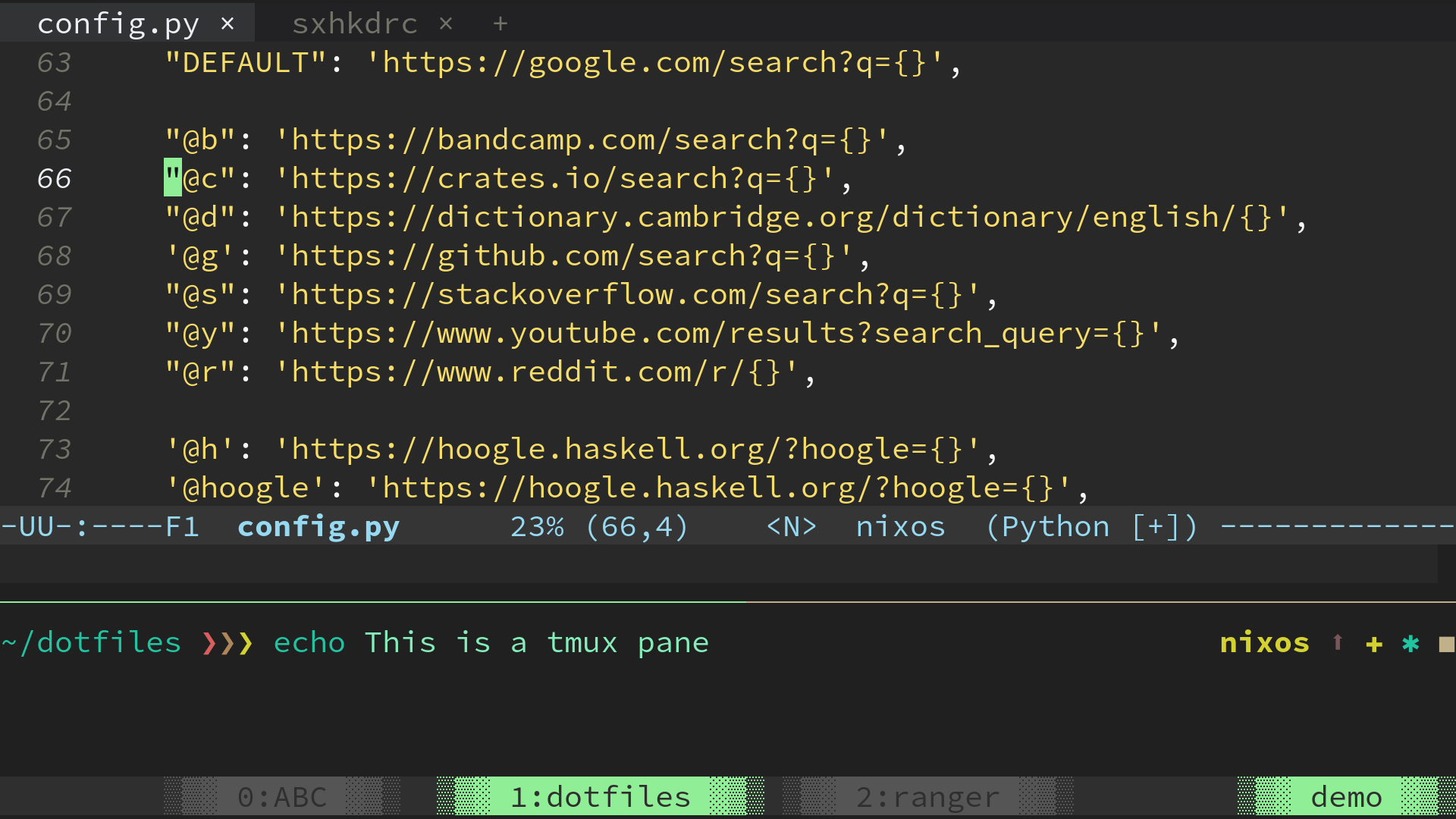Click line number 65
Viewport: 1456px width, 819px height.
point(55,140)
